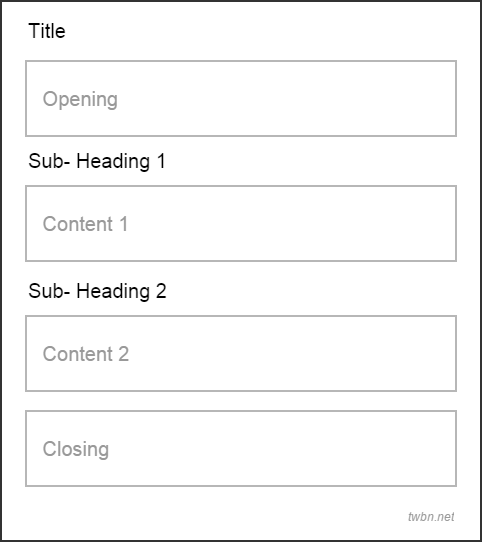Click the digit 2 in Content 2 placeholder
Screen dimensions: 482x542
[124, 354]
